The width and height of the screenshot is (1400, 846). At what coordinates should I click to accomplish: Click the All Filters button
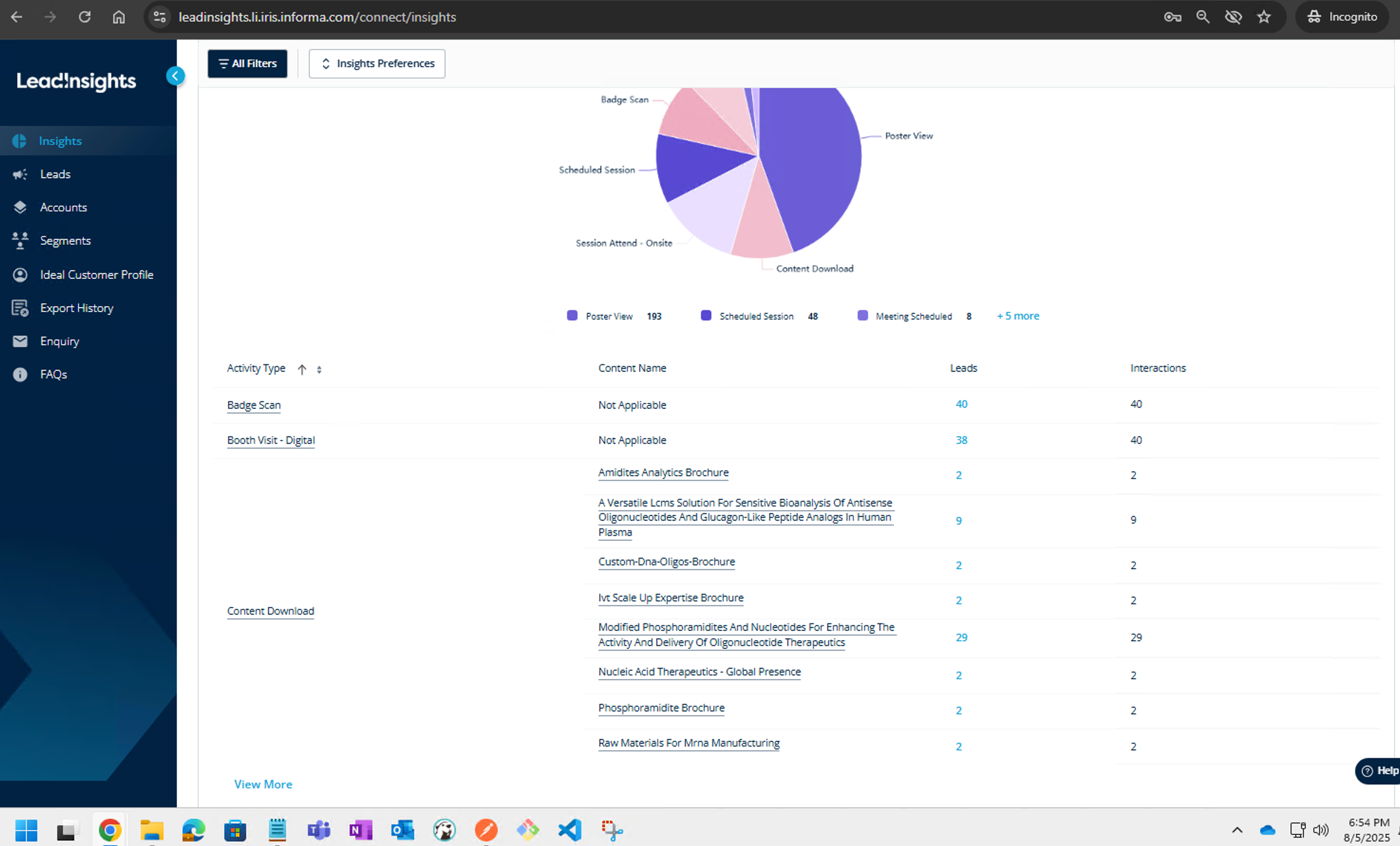click(247, 64)
